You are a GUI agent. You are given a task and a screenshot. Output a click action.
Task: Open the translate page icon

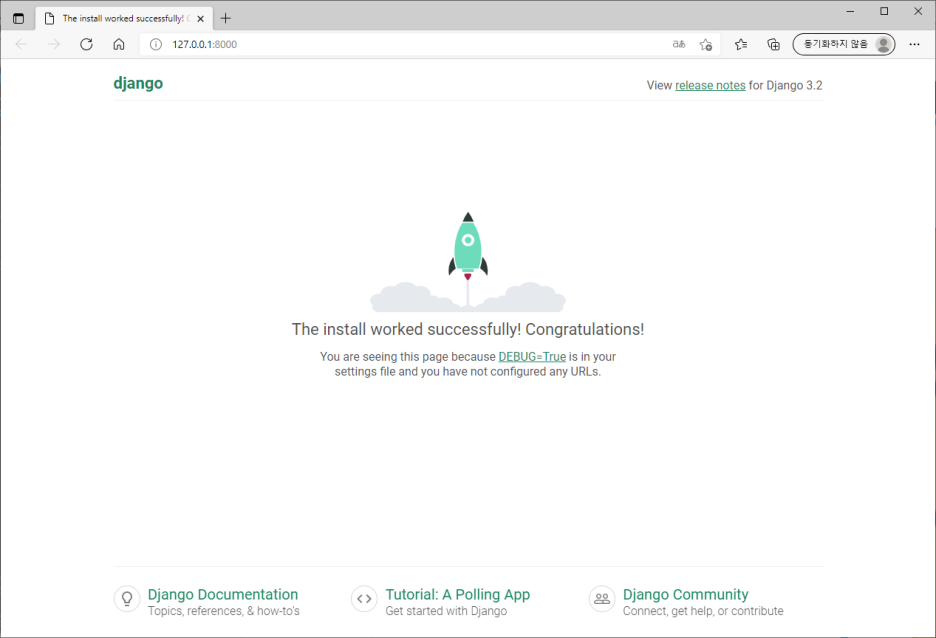679,44
